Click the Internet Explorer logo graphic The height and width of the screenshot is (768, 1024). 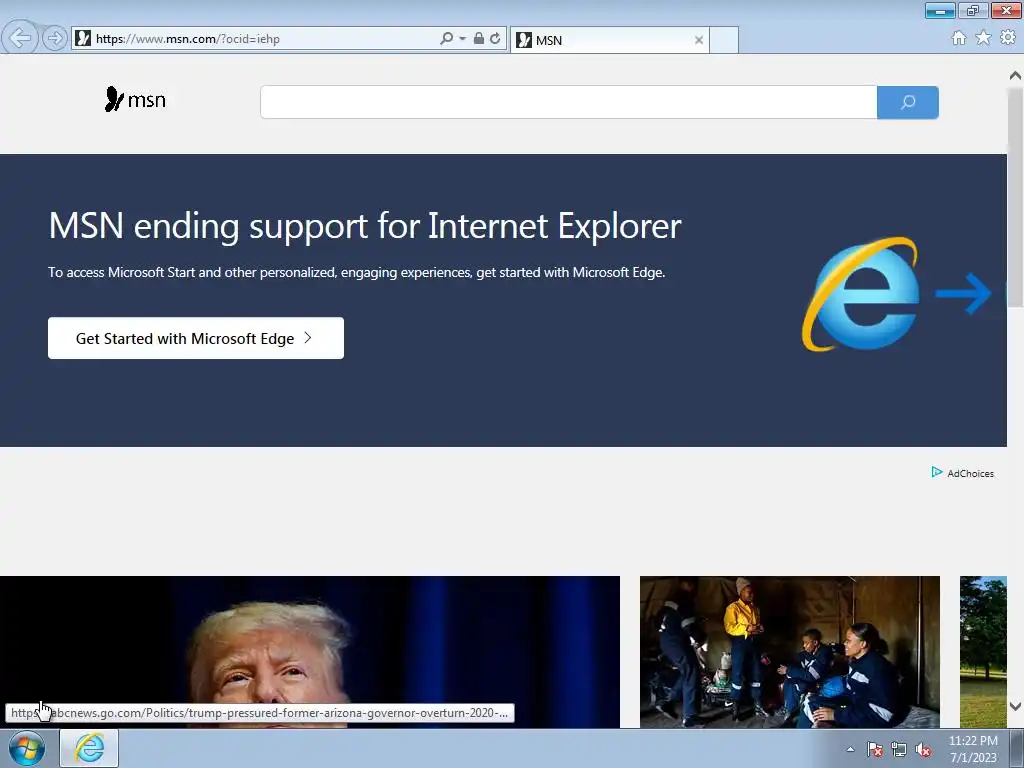coord(861,294)
